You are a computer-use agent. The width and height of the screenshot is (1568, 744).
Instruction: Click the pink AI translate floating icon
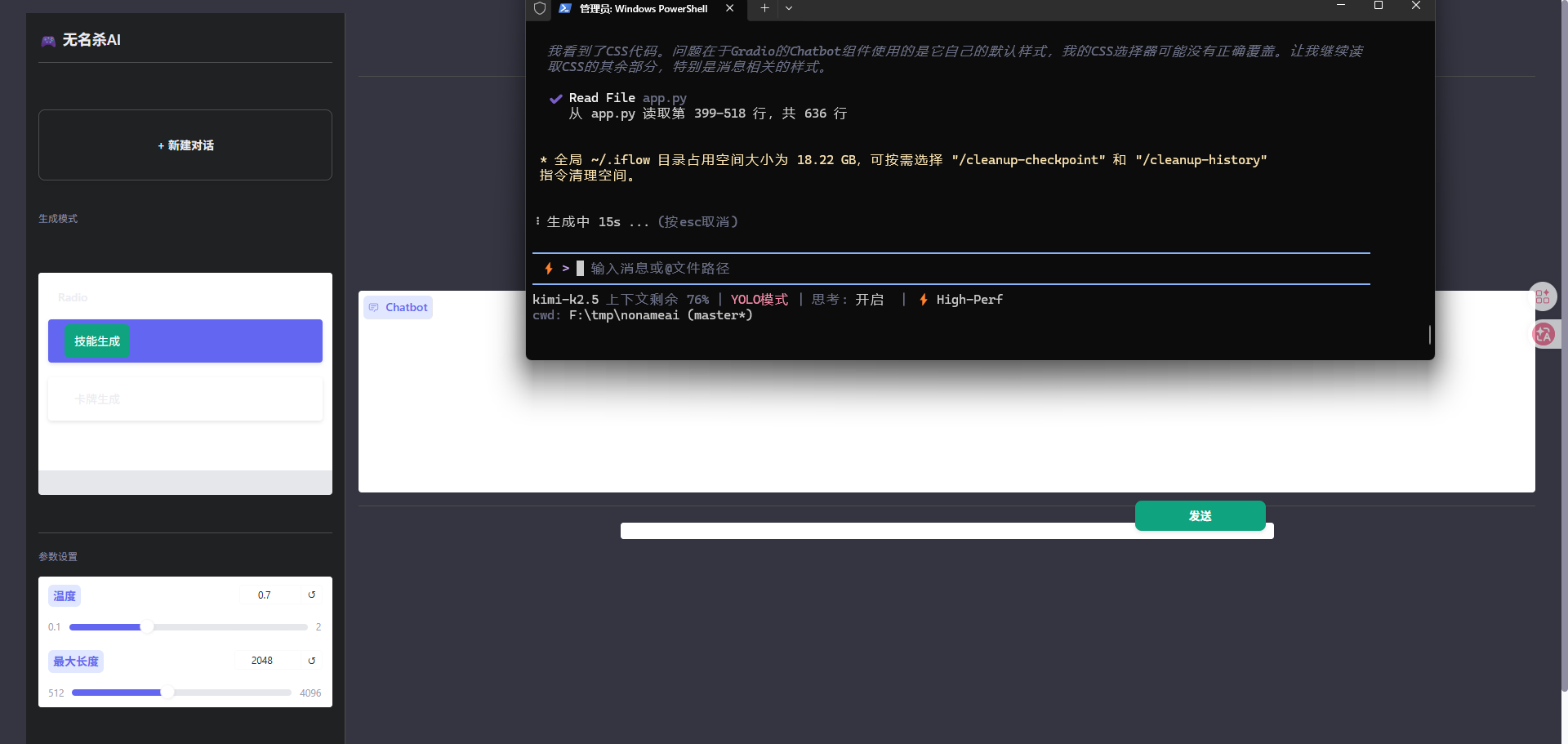[x=1543, y=334]
